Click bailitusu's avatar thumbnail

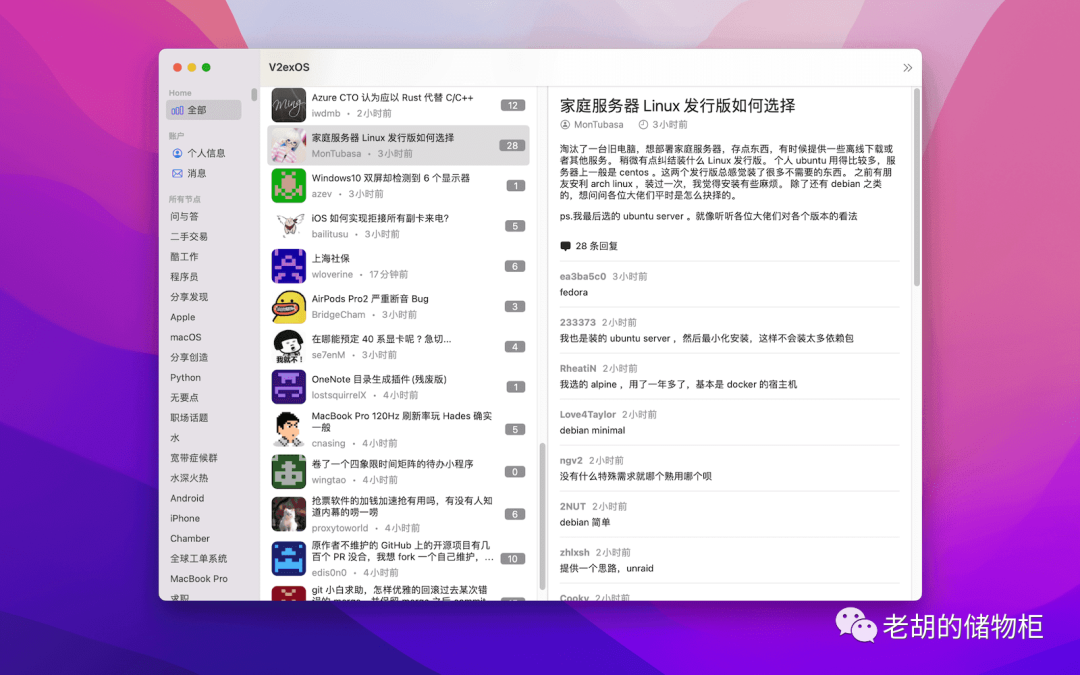click(x=289, y=226)
